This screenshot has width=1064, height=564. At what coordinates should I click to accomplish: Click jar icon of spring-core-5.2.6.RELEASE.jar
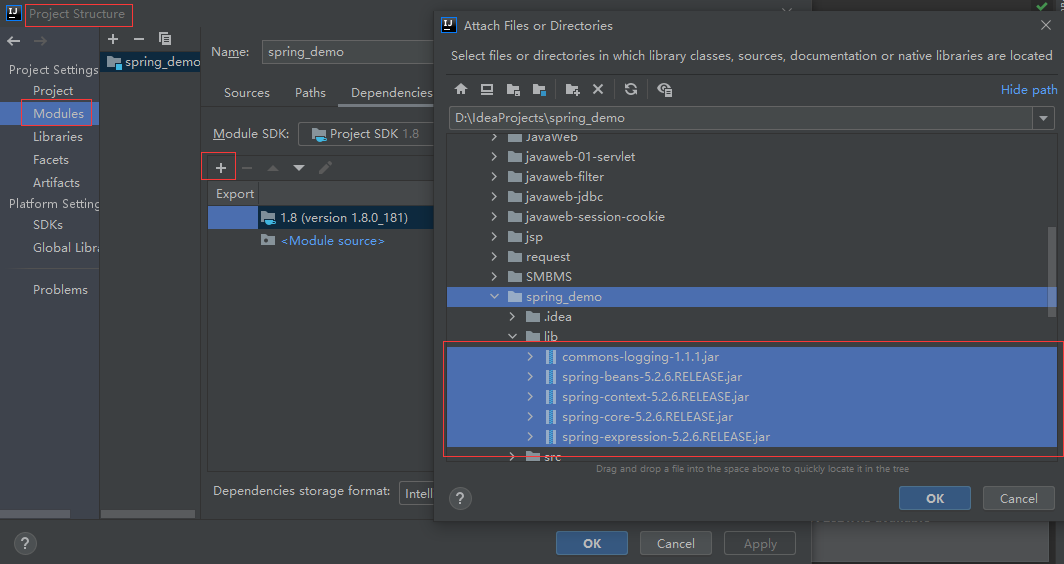[551, 417]
